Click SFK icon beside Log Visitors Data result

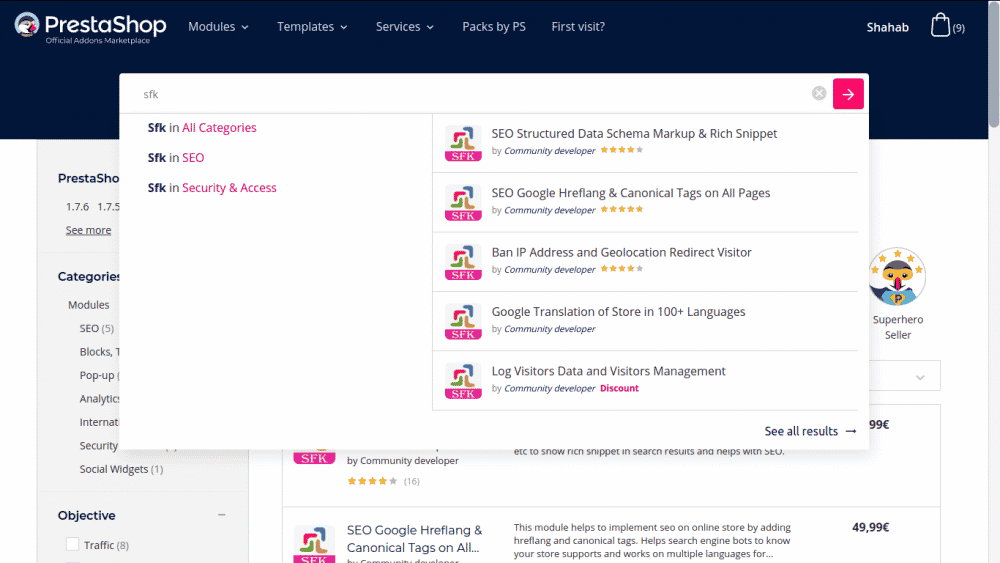click(x=463, y=380)
